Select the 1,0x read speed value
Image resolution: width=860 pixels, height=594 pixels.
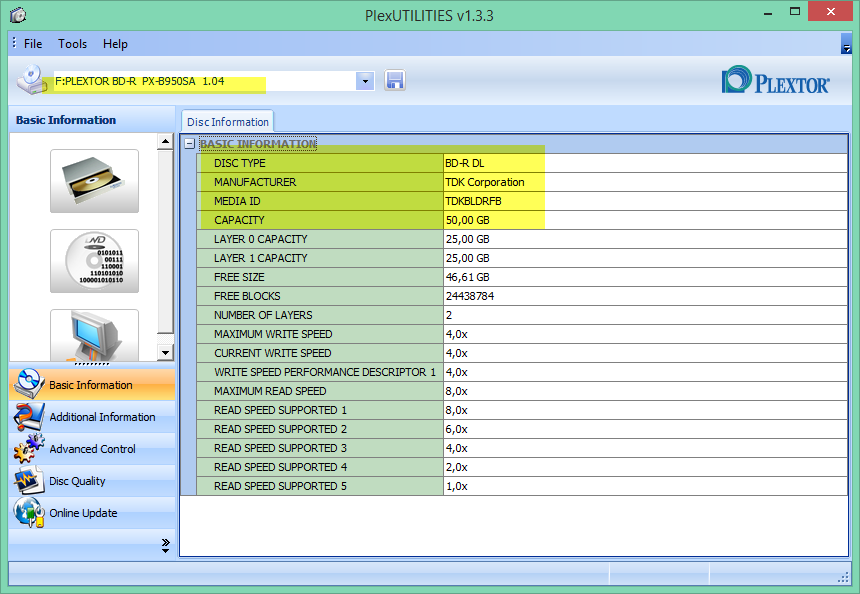(646, 486)
